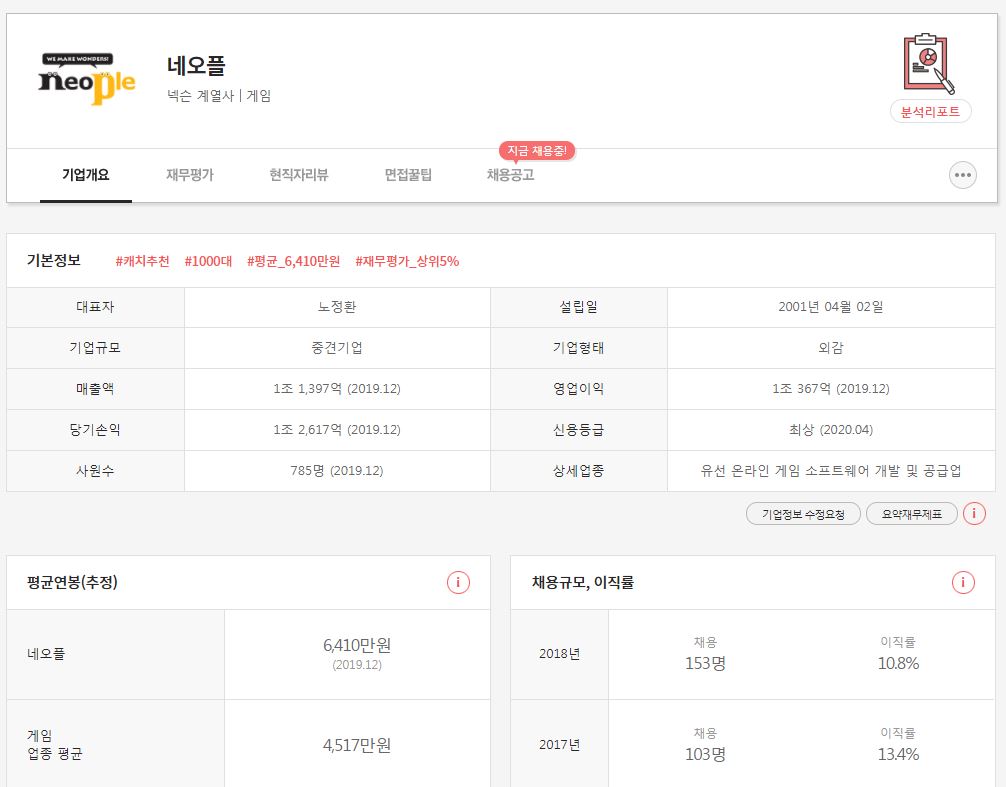This screenshot has height=787, width=1006.
Task: Click info icon in 채용규모, 이직률 panel
Action: (x=962, y=582)
